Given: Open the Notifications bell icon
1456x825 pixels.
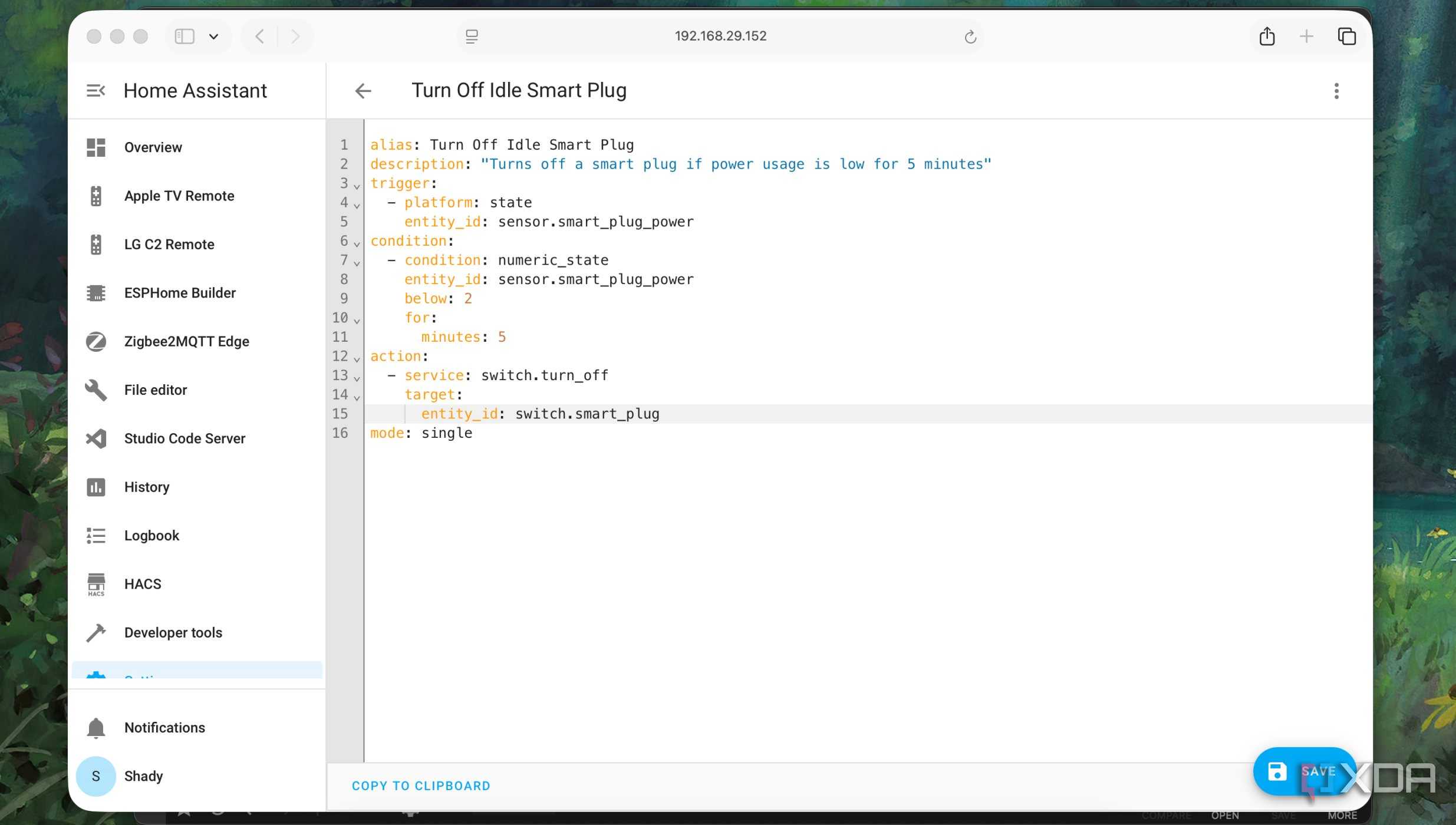Looking at the screenshot, I should point(95,728).
